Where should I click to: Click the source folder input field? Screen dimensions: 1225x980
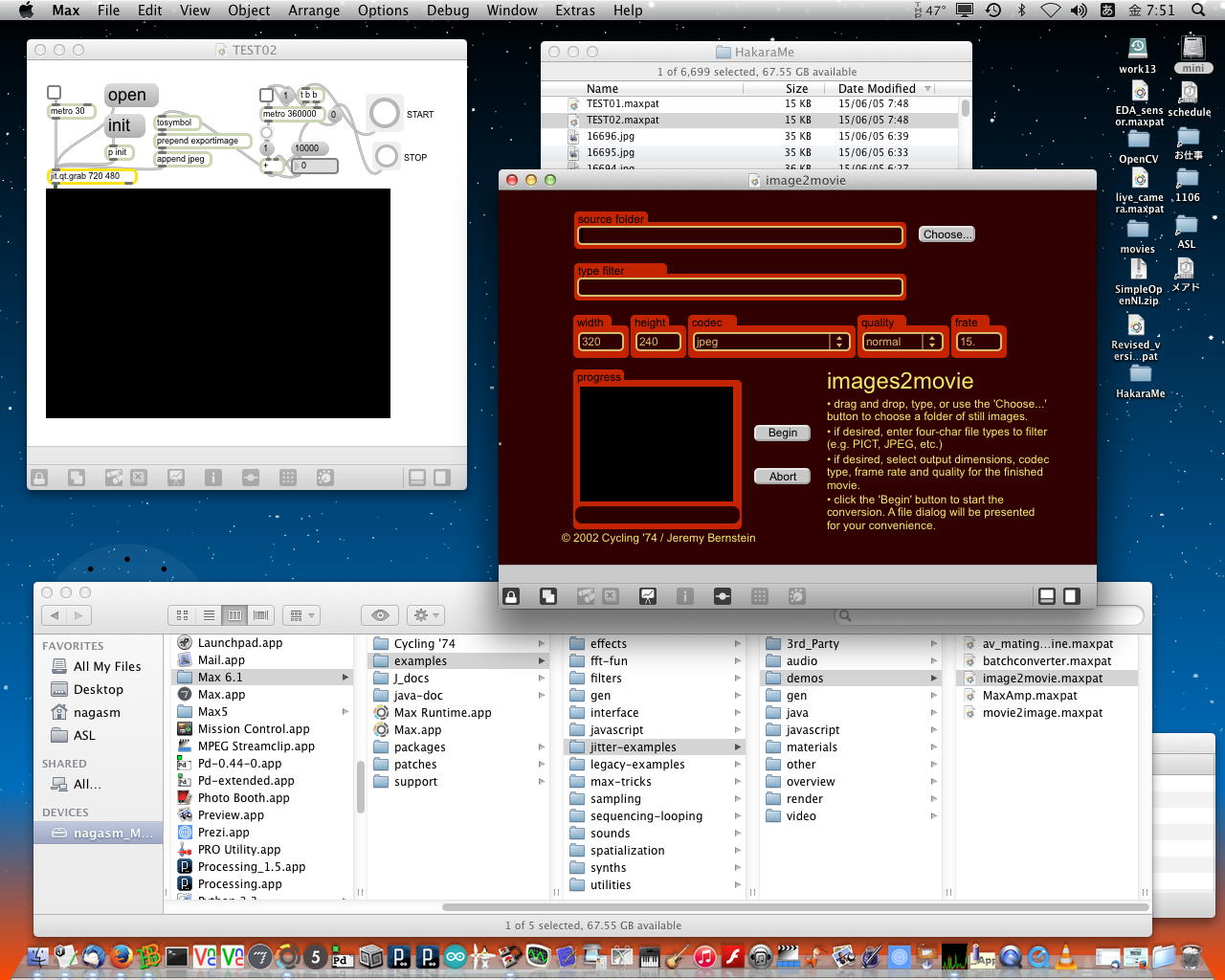coord(740,235)
